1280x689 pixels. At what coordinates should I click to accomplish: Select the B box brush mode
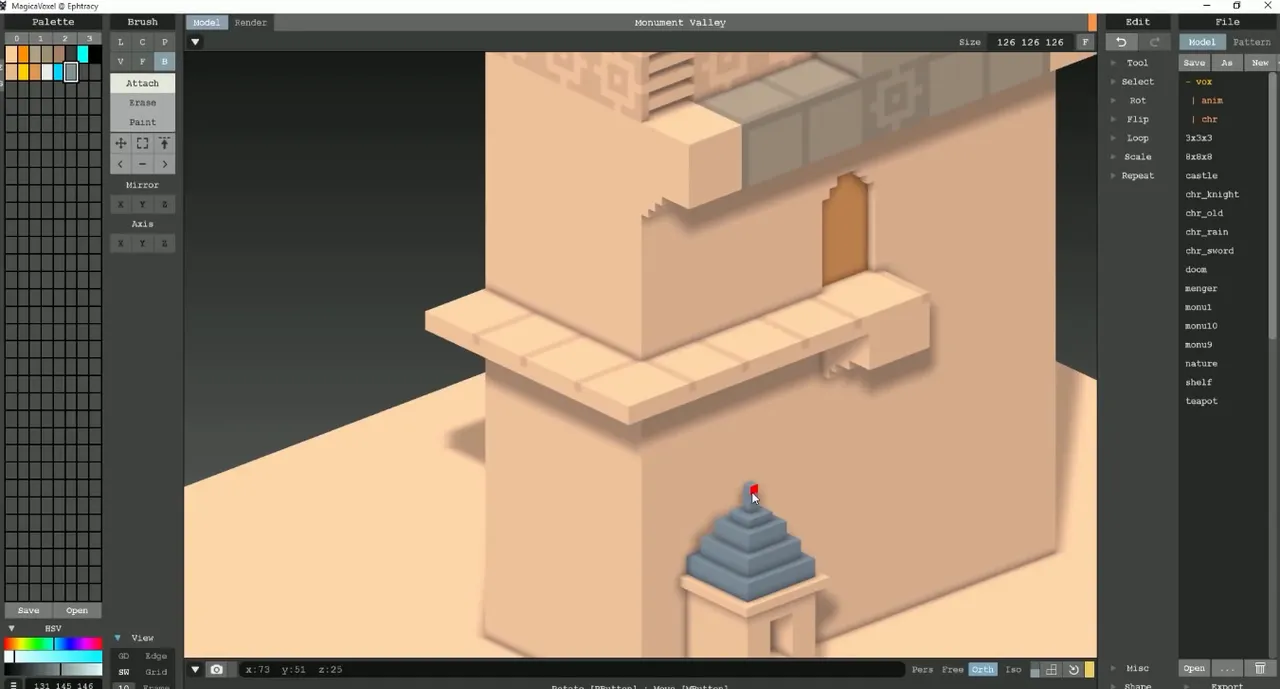(164, 62)
